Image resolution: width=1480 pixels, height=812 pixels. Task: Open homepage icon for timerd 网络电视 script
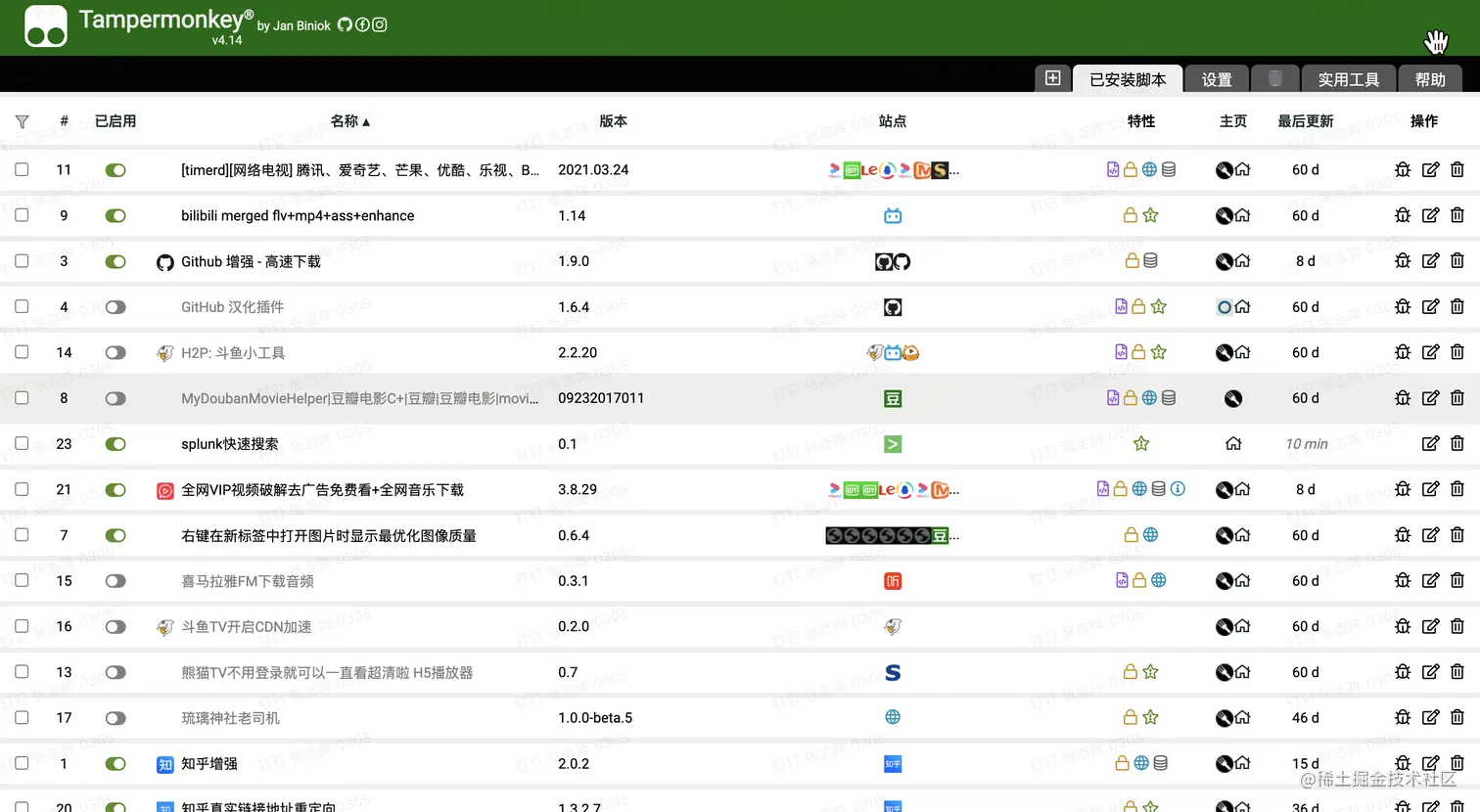point(1242,169)
